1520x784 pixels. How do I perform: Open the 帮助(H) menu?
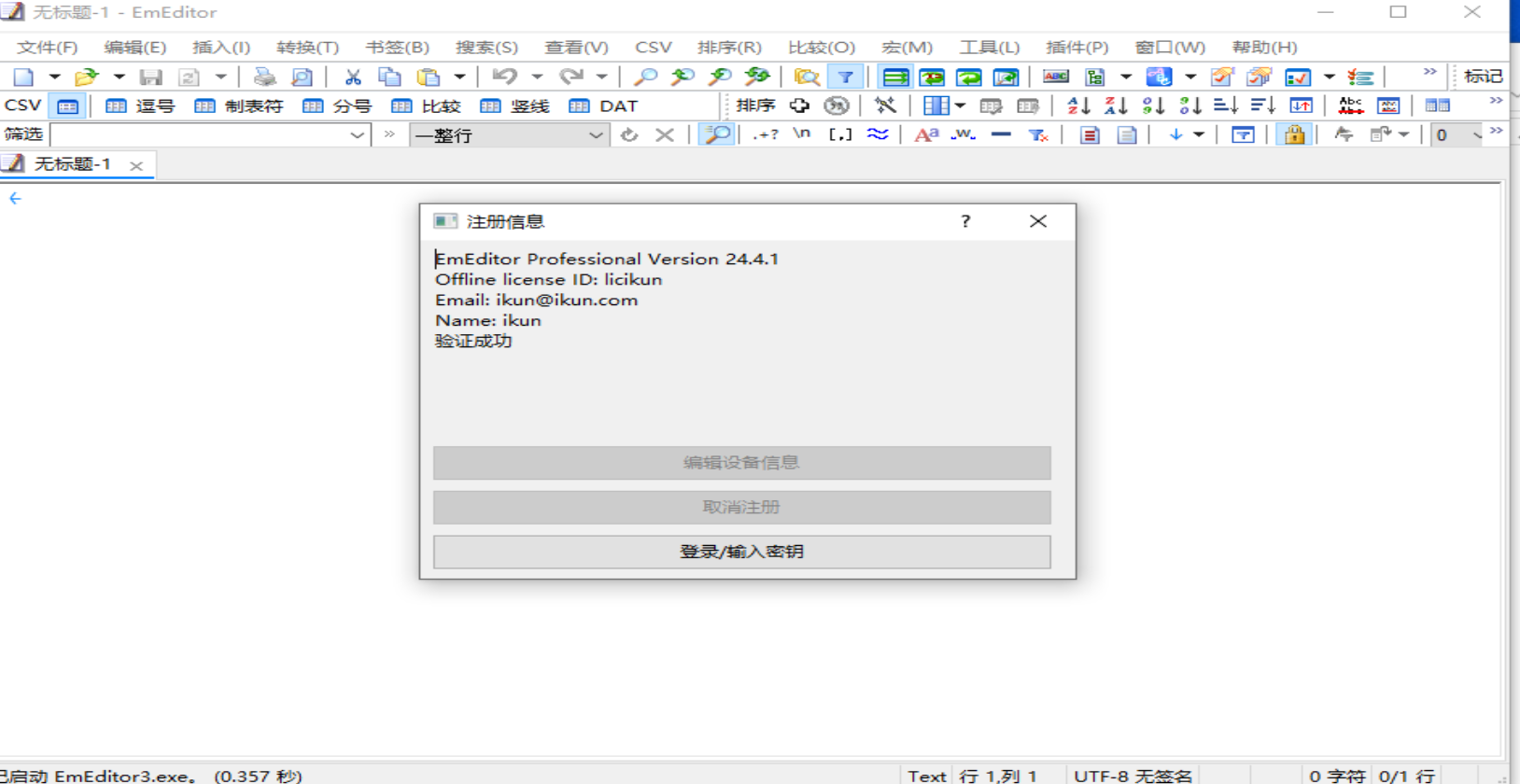pos(1264,47)
